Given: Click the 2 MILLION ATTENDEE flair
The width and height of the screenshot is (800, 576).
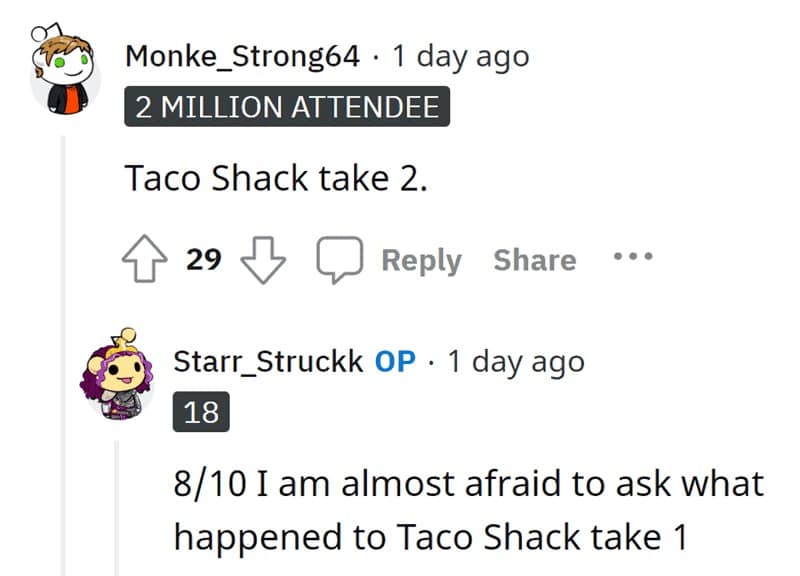Looking at the screenshot, I should coord(287,107).
